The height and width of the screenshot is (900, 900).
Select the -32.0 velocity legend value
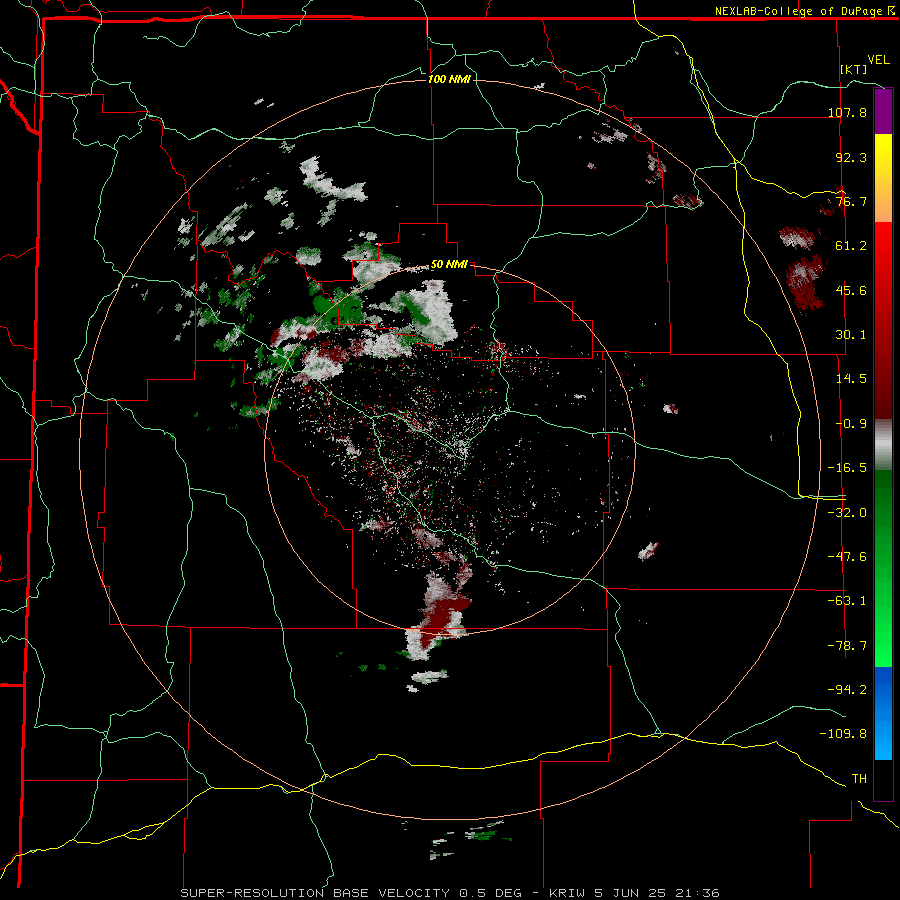pos(847,513)
